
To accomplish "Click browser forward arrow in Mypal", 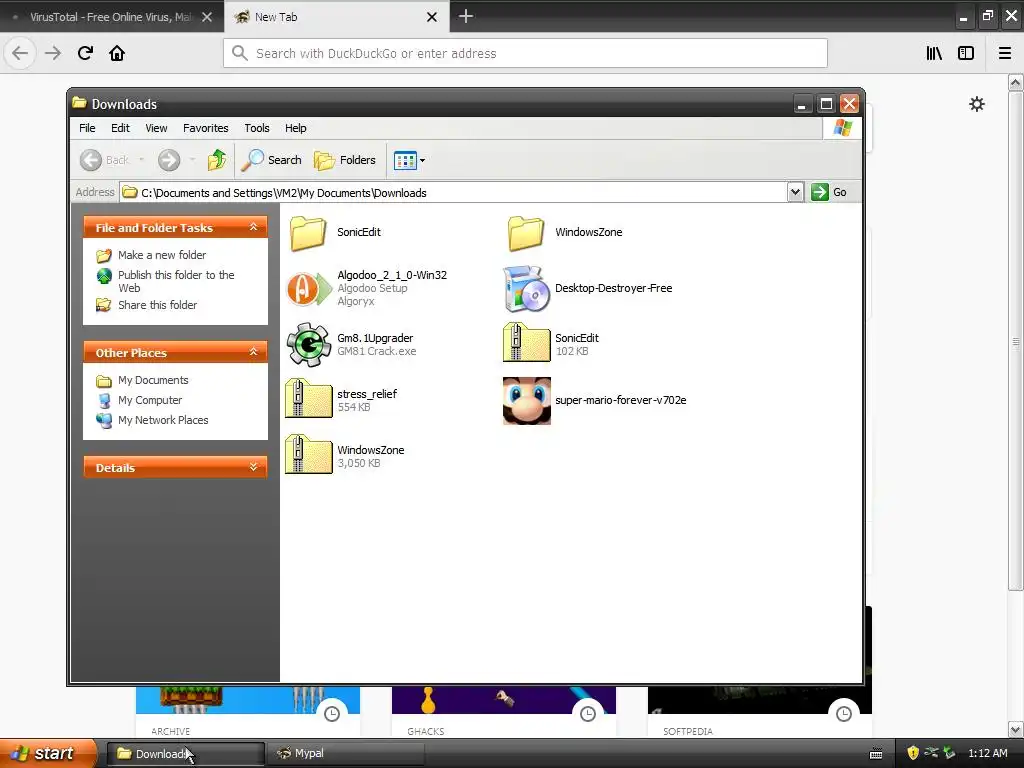I will [x=53, y=53].
